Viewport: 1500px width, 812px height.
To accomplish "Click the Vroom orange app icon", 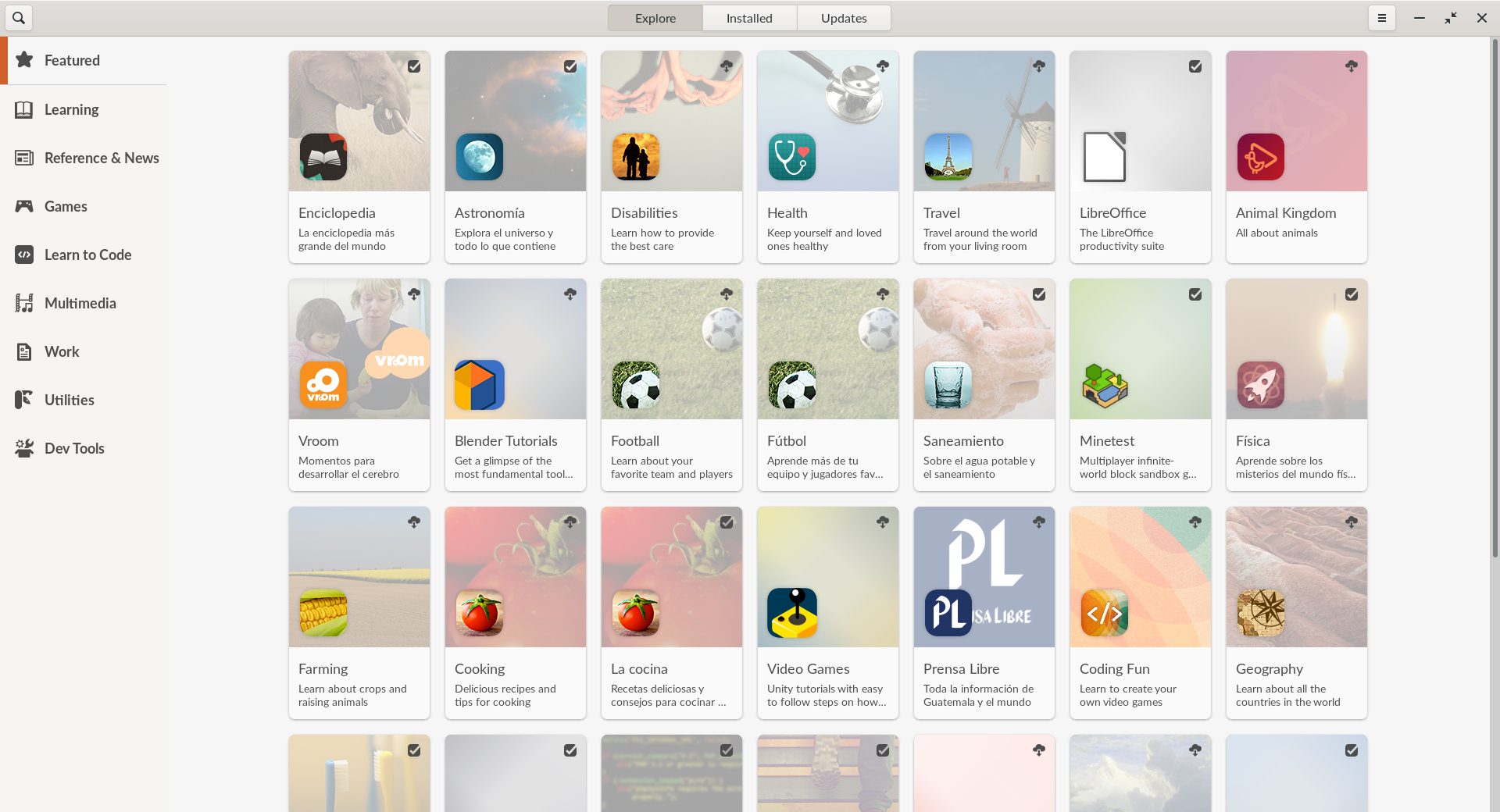I will (323, 385).
